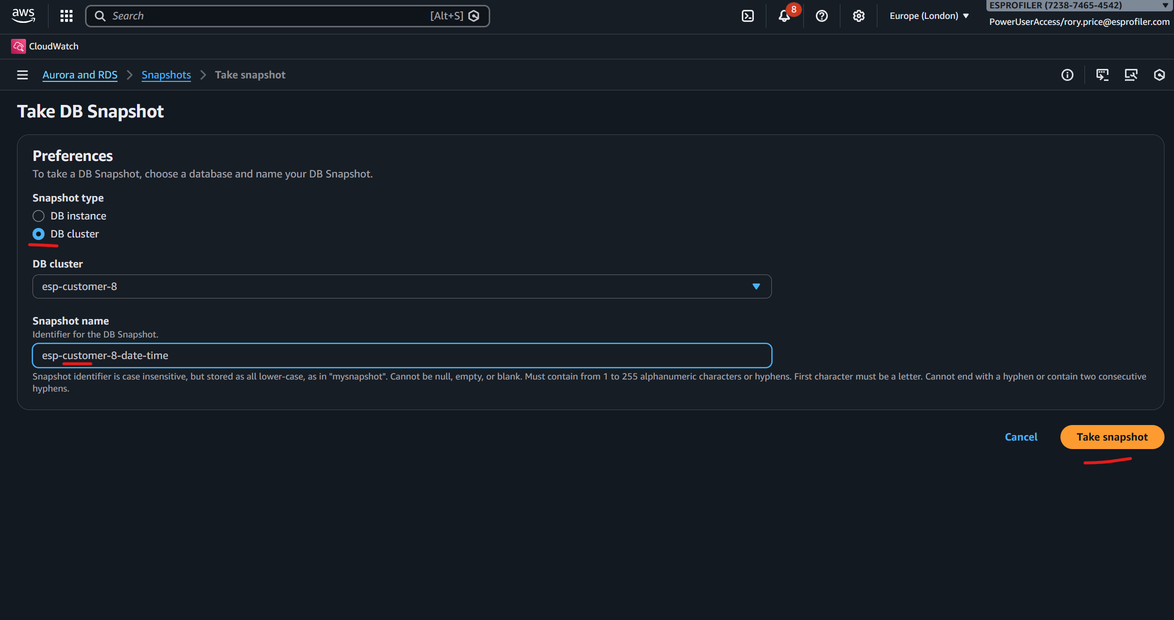Click the CloudWatch shortcut icon
The width and height of the screenshot is (1174, 620).
click(18, 46)
